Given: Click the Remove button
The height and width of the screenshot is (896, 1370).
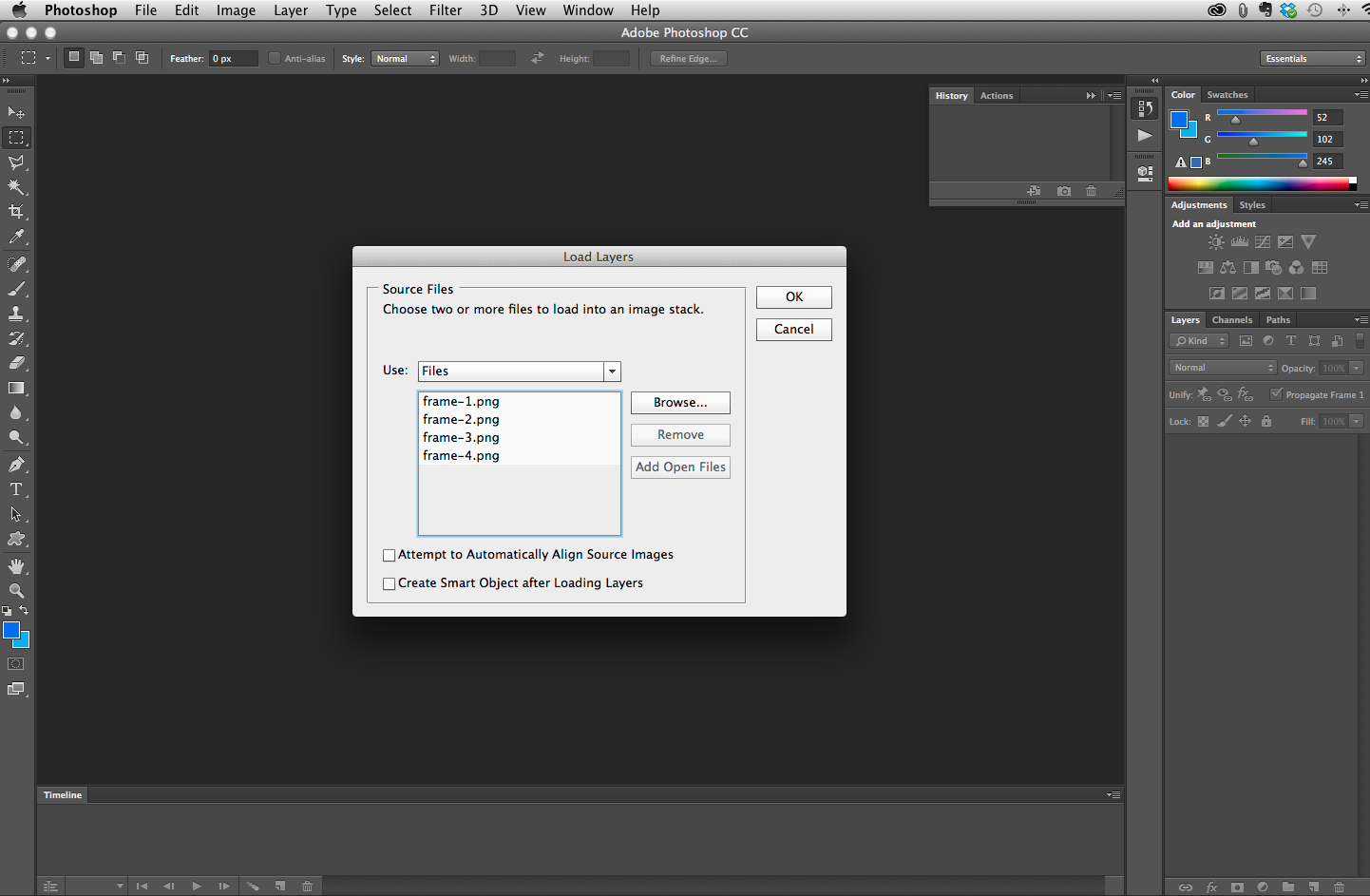Looking at the screenshot, I should tap(680, 435).
